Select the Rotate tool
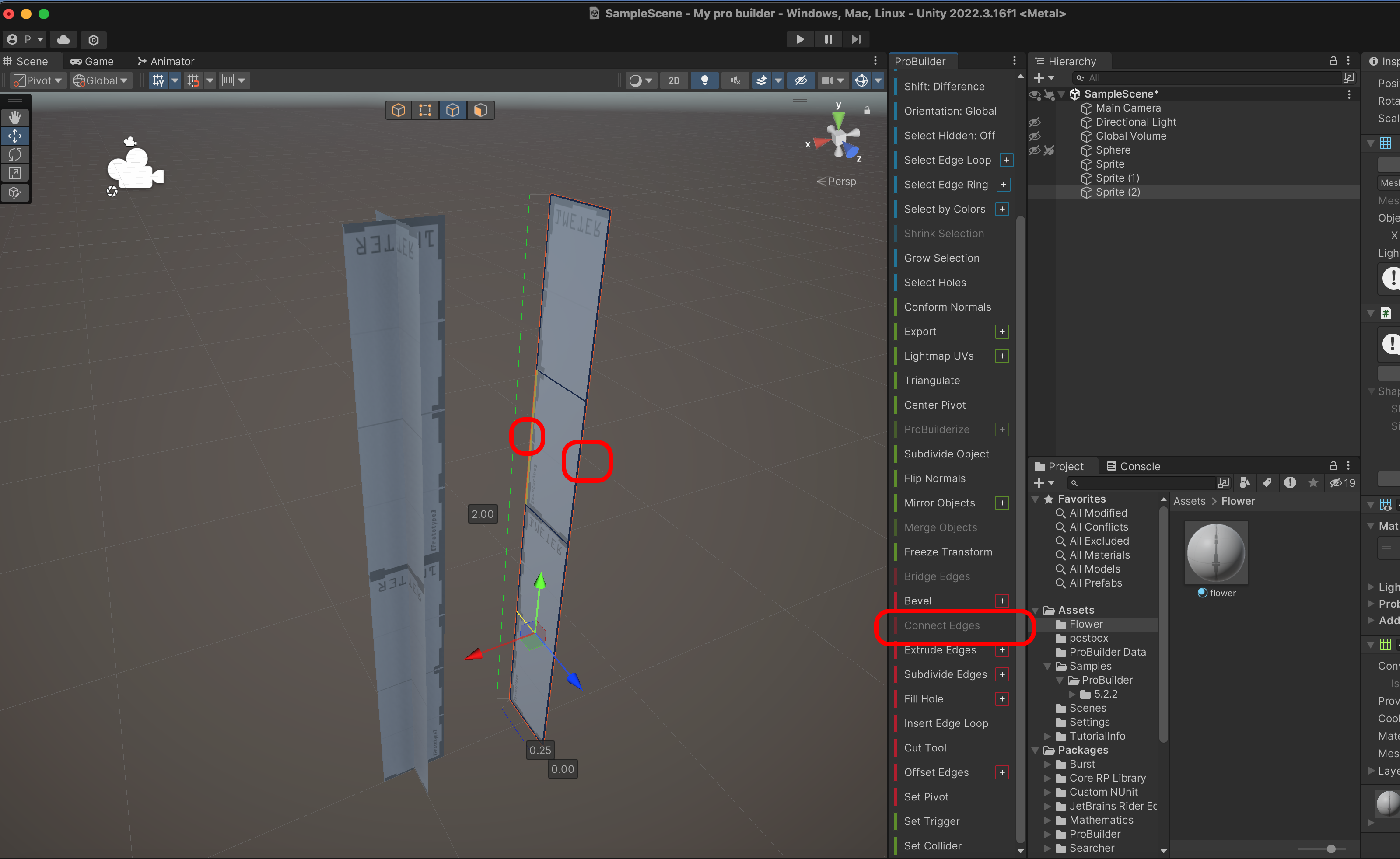This screenshot has height=859, width=1400. pos(15,154)
